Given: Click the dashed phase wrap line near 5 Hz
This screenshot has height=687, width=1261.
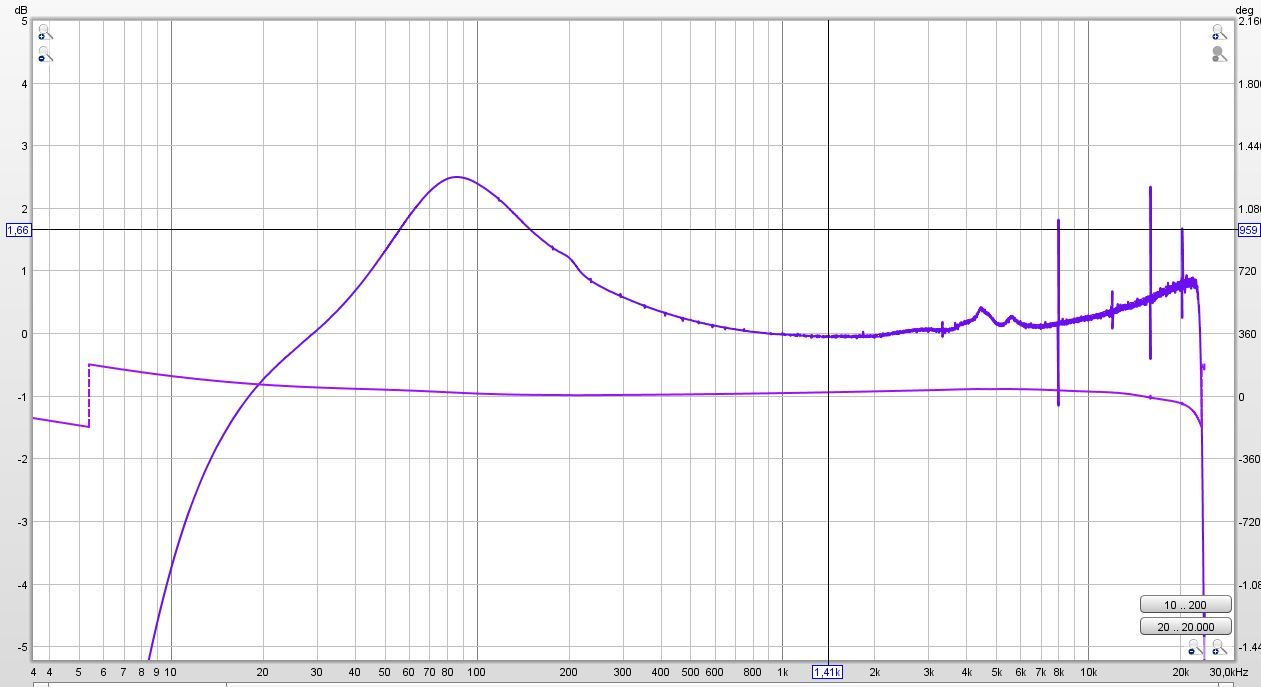Looking at the screenshot, I should (89, 396).
